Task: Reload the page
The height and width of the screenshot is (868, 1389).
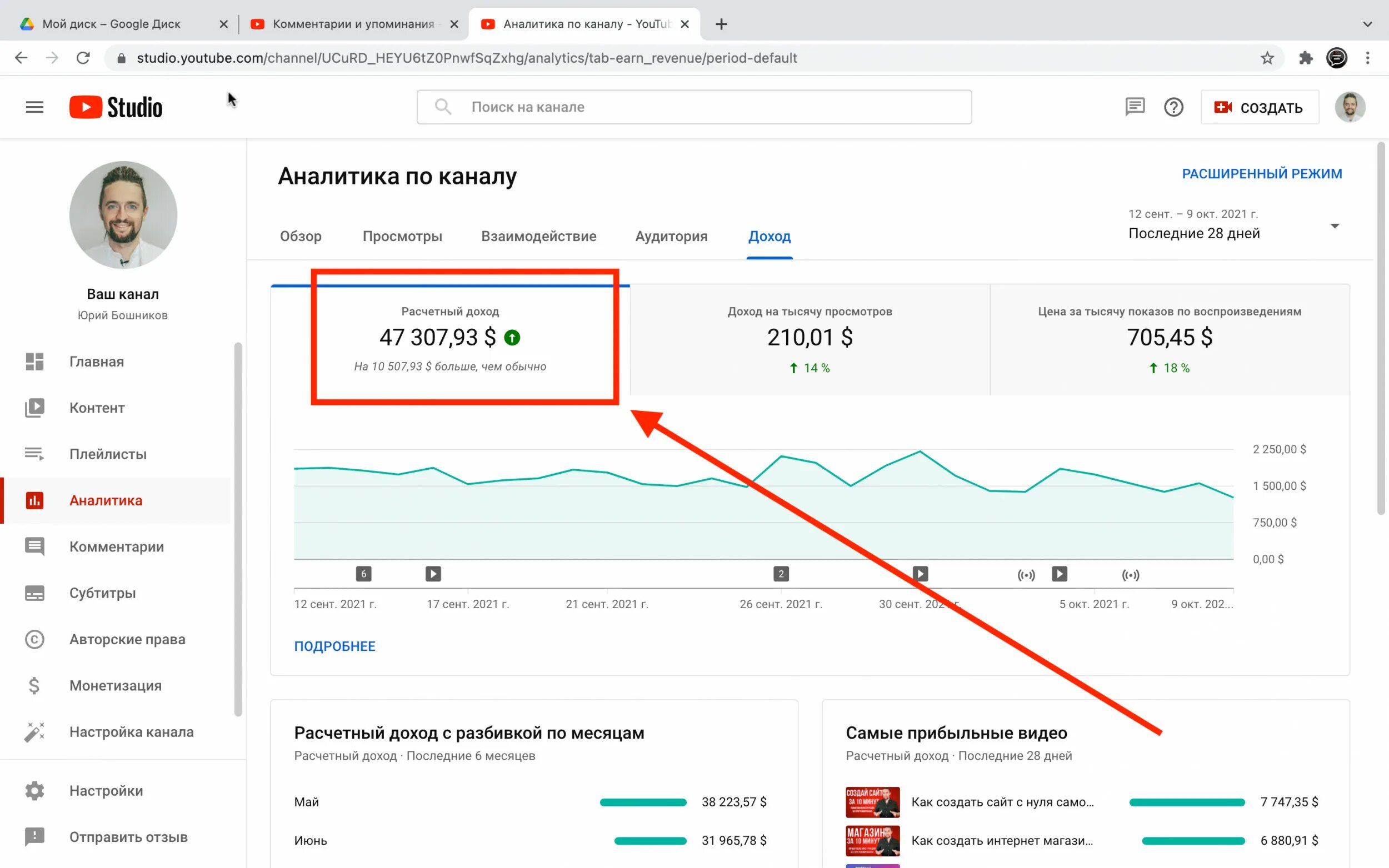Action: point(83,58)
